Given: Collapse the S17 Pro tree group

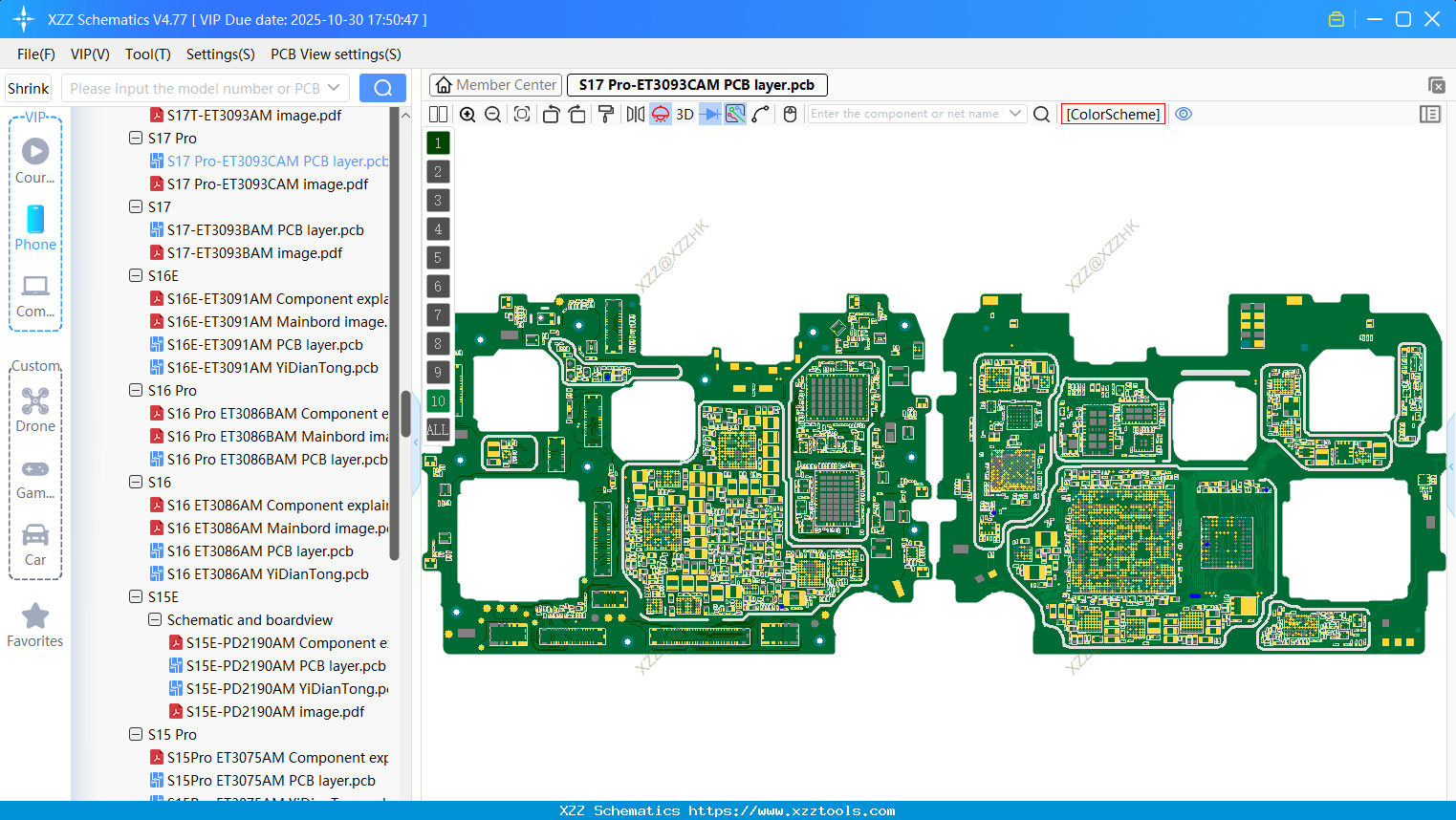Looking at the screenshot, I should point(135,138).
